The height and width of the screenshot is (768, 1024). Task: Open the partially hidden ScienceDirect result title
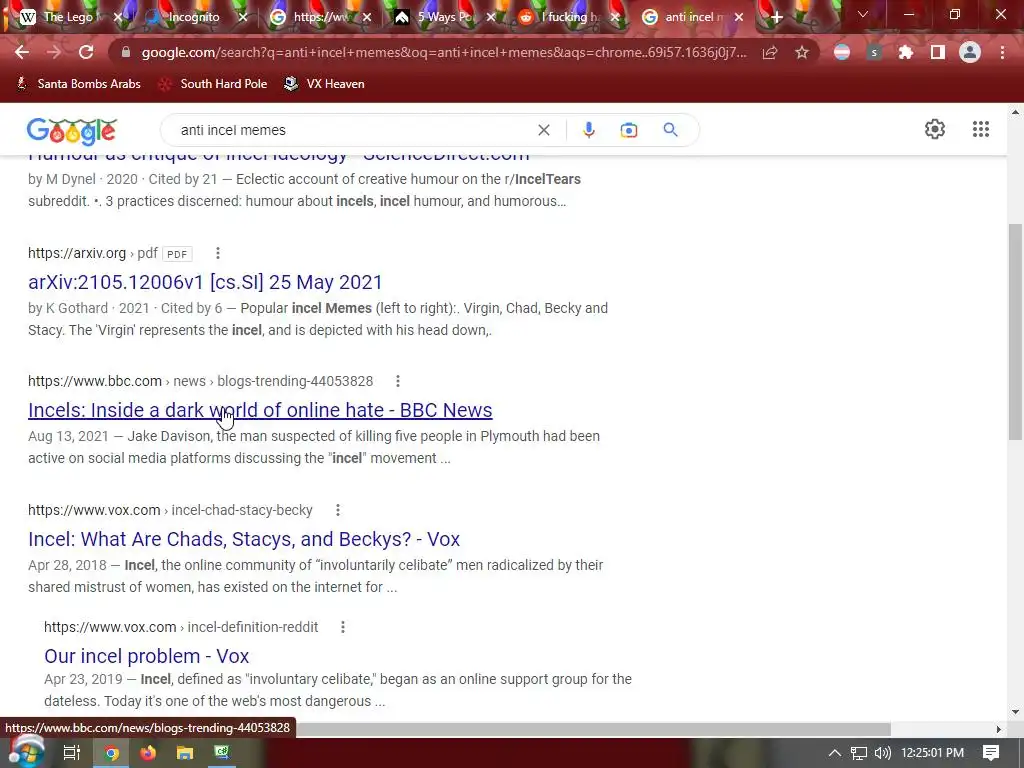tap(279, 159)
